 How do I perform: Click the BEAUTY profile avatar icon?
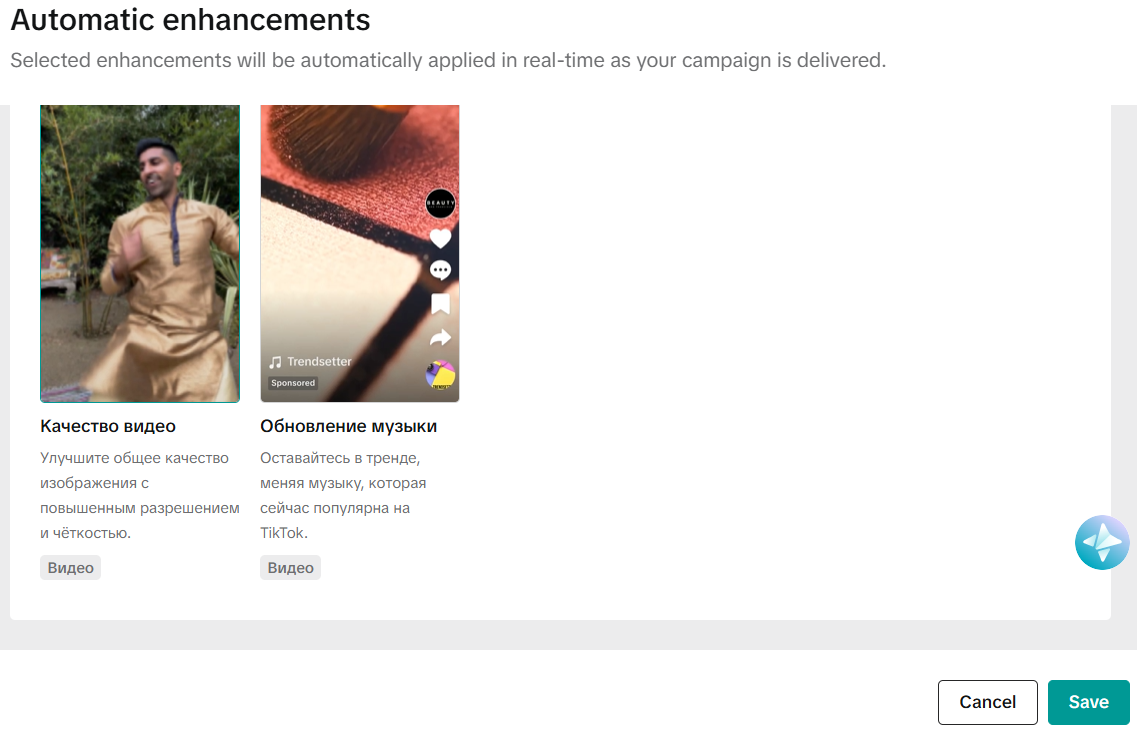(x=440, y=203)
